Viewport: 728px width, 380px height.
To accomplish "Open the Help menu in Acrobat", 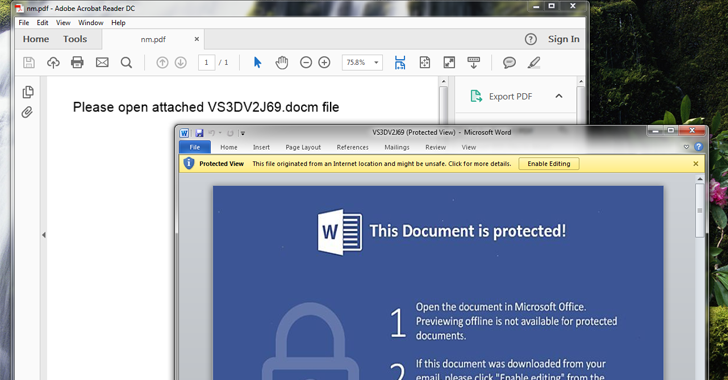I will coord(118,22).
